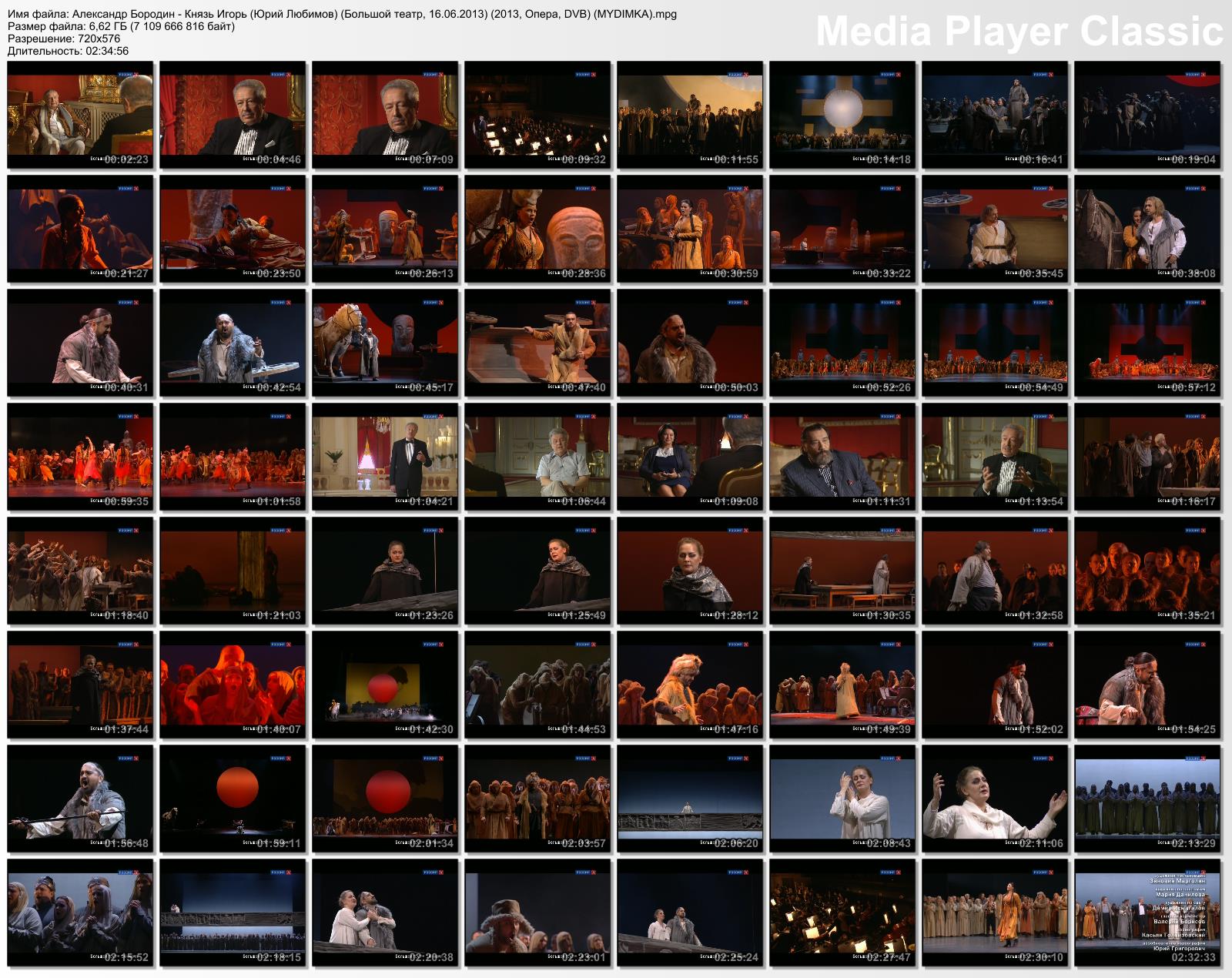Click the frame stamped 00:42:54
Screen dimensions: 1232x978
point(233,343)
